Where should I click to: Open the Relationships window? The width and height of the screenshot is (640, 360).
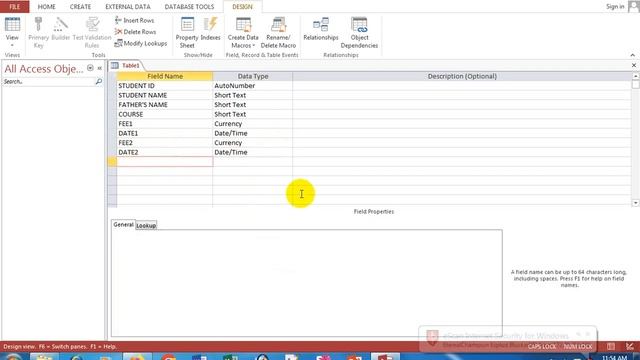(321, 29)
